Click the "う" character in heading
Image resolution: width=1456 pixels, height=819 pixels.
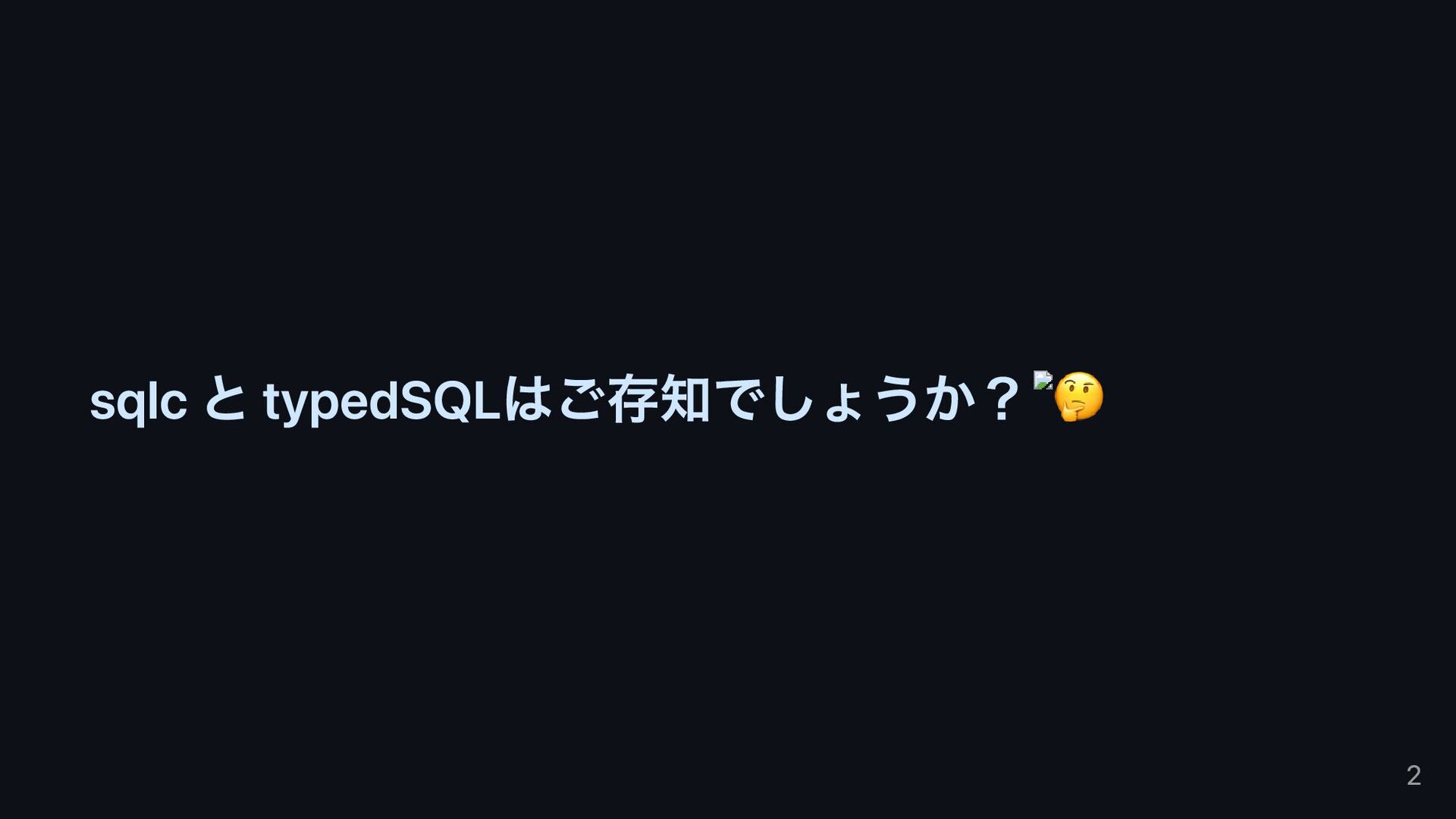coord(895,400)
